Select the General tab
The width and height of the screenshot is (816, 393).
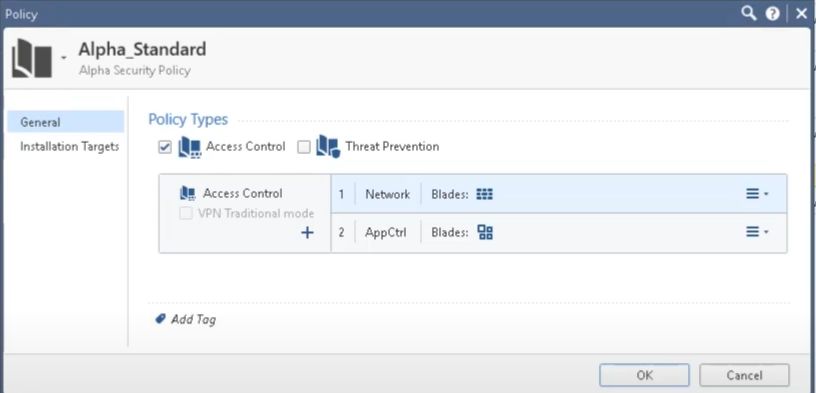[x=66, y=122]
